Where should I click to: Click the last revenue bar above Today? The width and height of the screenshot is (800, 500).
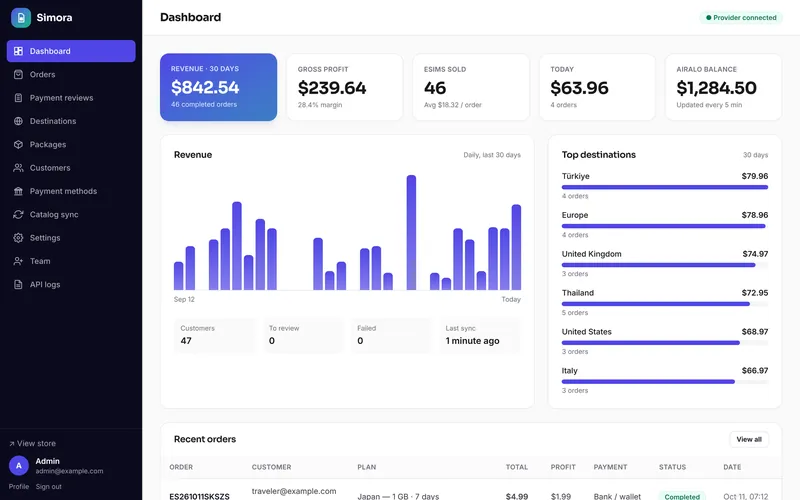[x=516, y=247]
